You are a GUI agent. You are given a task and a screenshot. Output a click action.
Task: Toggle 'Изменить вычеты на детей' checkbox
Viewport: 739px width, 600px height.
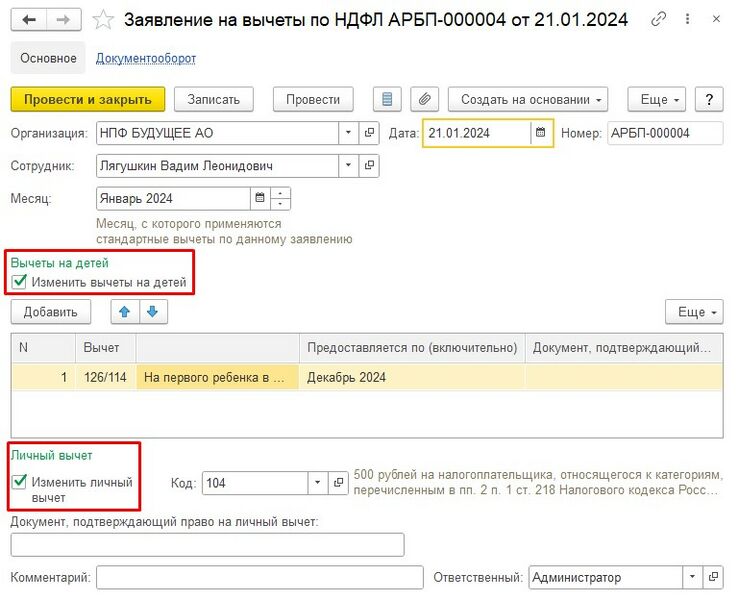20,282
